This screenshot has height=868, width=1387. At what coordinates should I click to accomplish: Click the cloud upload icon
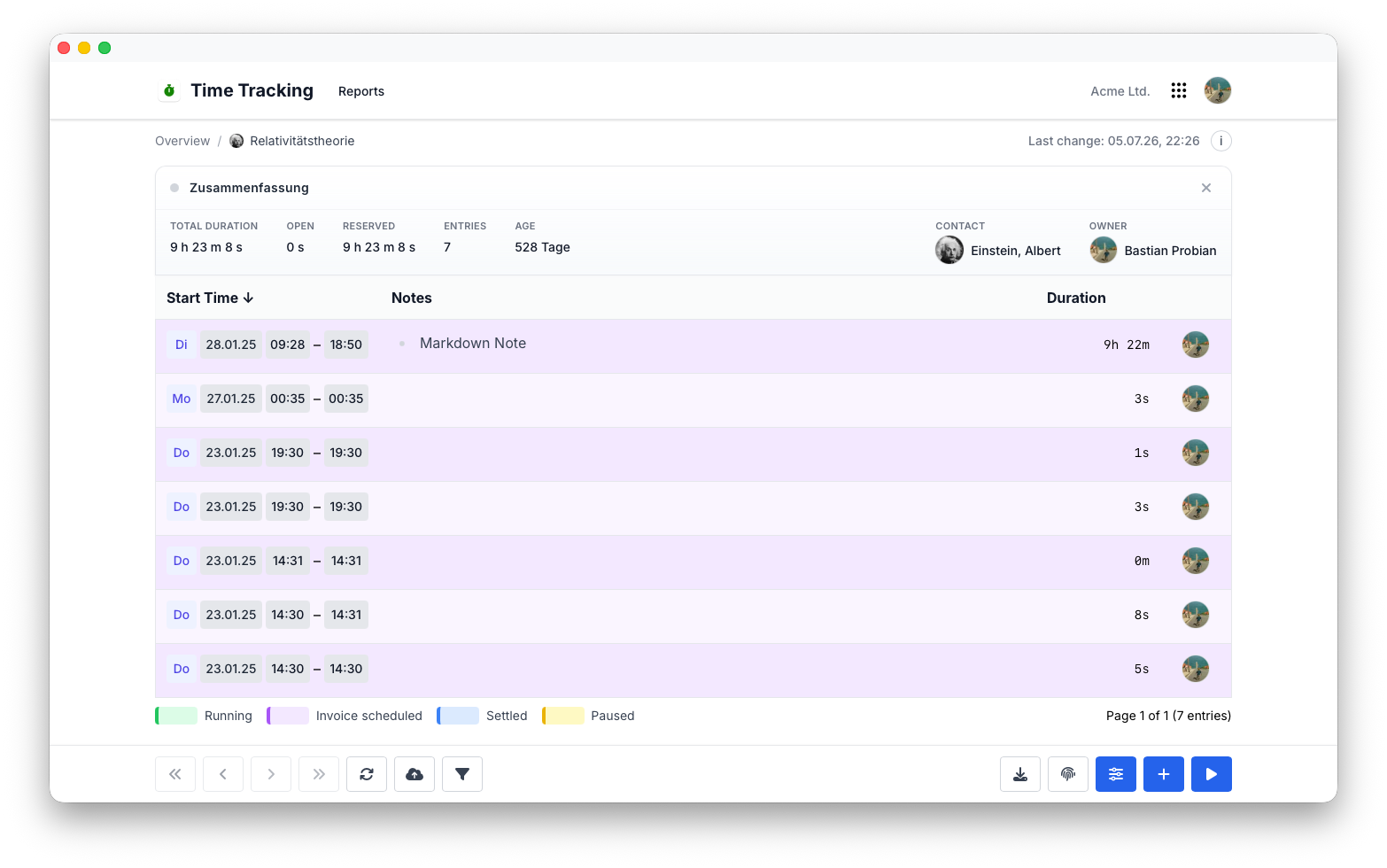pyautogui.click(x=415, y=774)
